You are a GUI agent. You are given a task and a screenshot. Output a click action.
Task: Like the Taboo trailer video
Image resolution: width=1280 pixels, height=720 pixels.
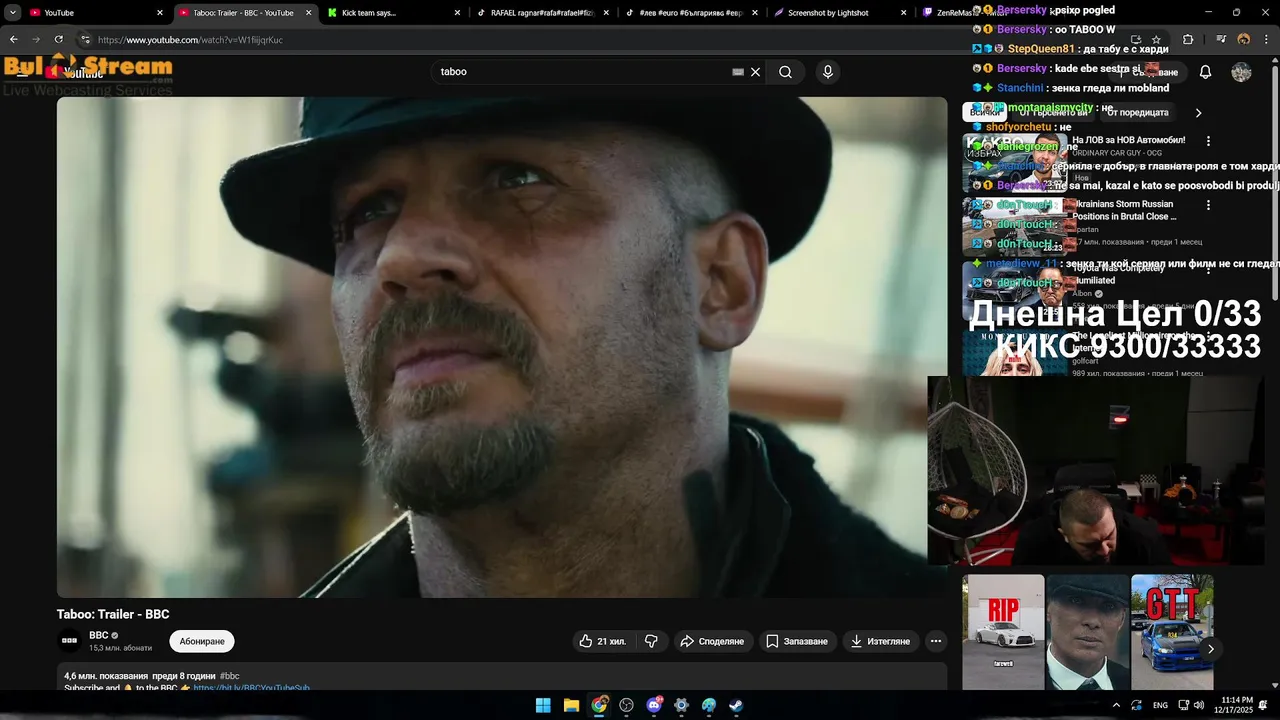click(x=603, y=641)
